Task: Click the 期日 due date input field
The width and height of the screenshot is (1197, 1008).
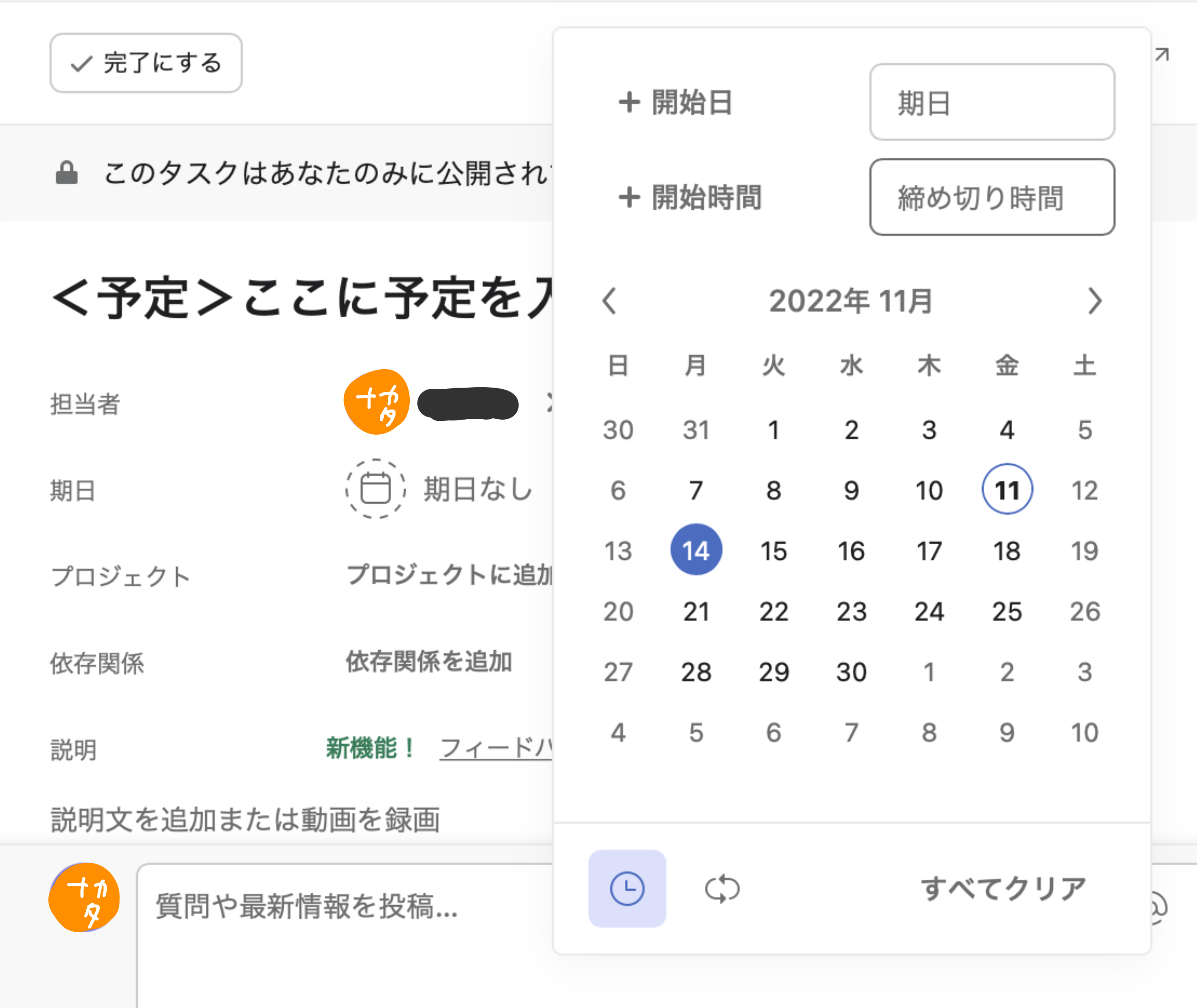Action: coord(991,102)
